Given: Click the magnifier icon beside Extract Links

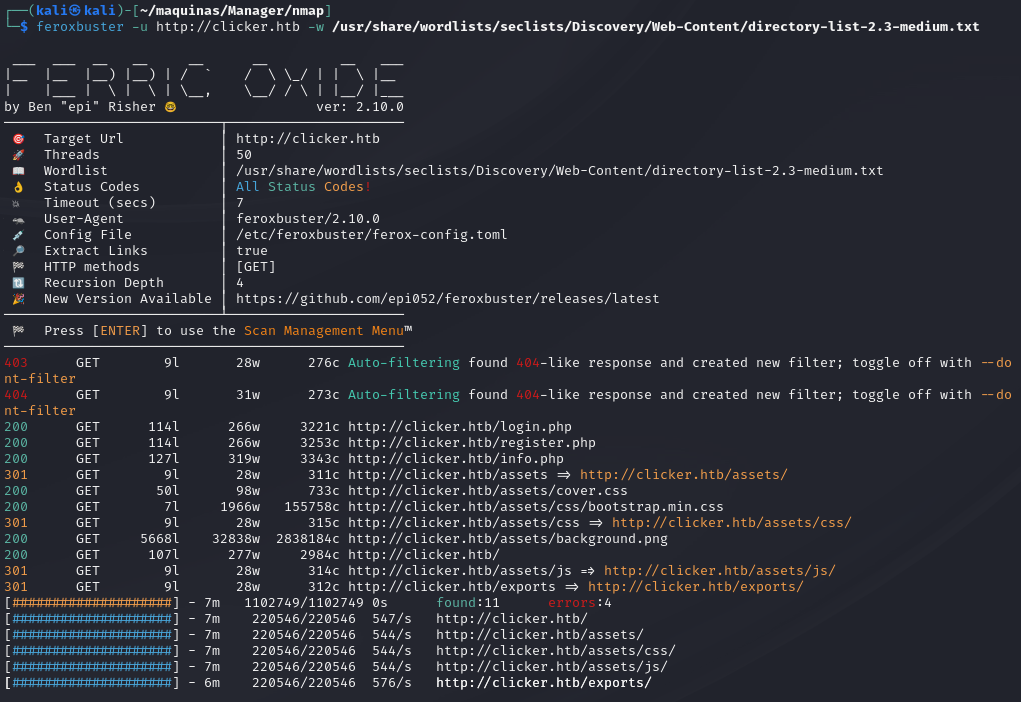Looking at the screenshot, I should (18, 251).
